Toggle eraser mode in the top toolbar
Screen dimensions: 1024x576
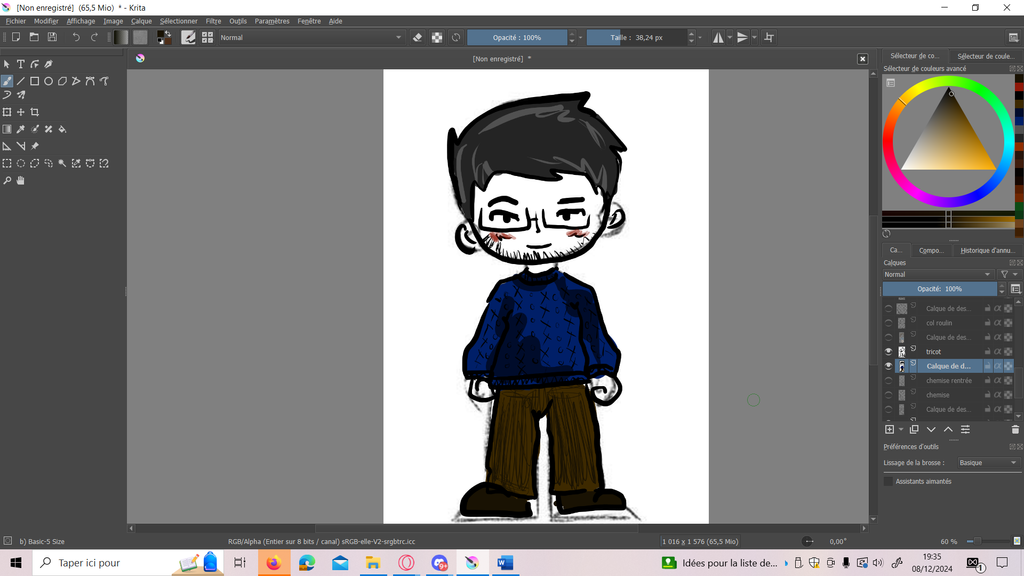(418, 38)
